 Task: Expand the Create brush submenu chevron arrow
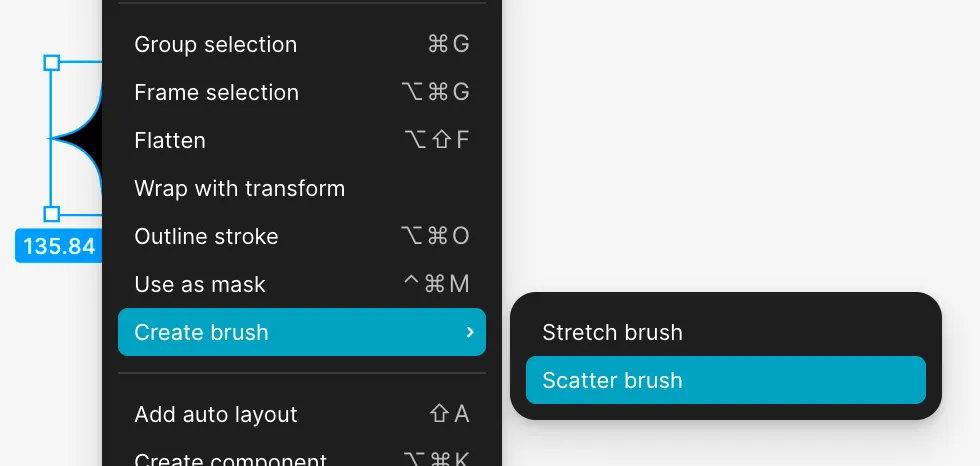point(470,332)
